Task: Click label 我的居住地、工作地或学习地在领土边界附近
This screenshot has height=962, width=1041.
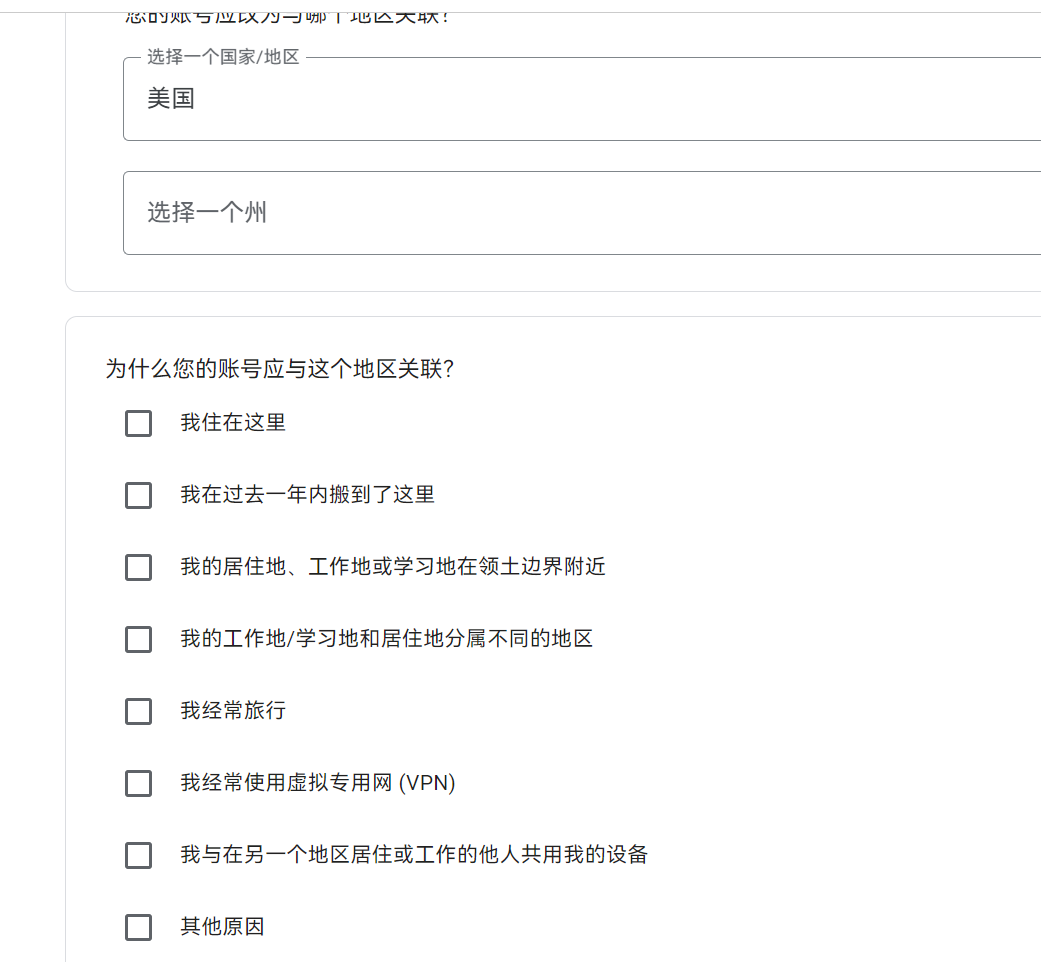Action: tap(393, 566)
